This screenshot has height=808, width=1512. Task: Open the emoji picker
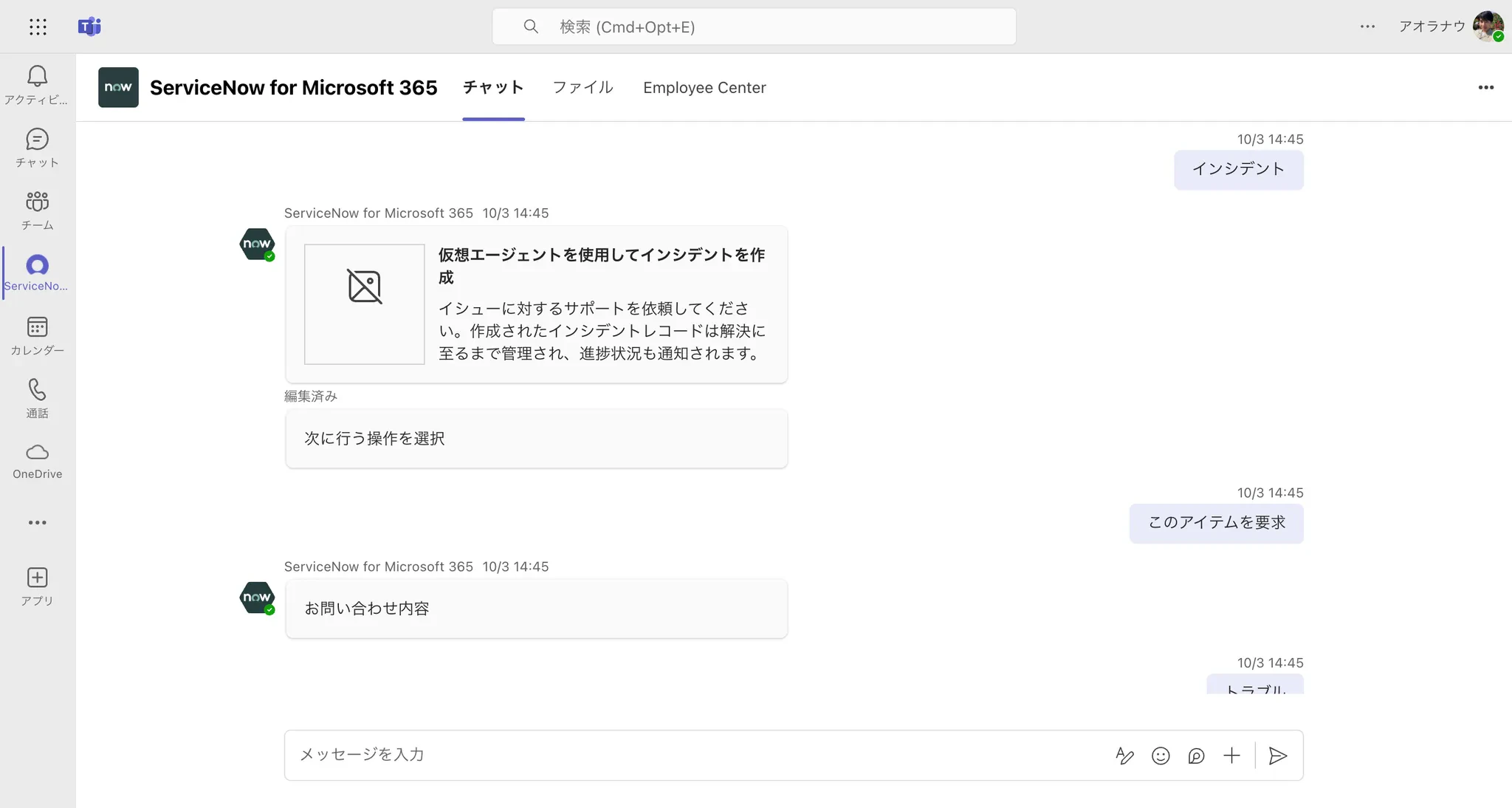(1161, 756)
